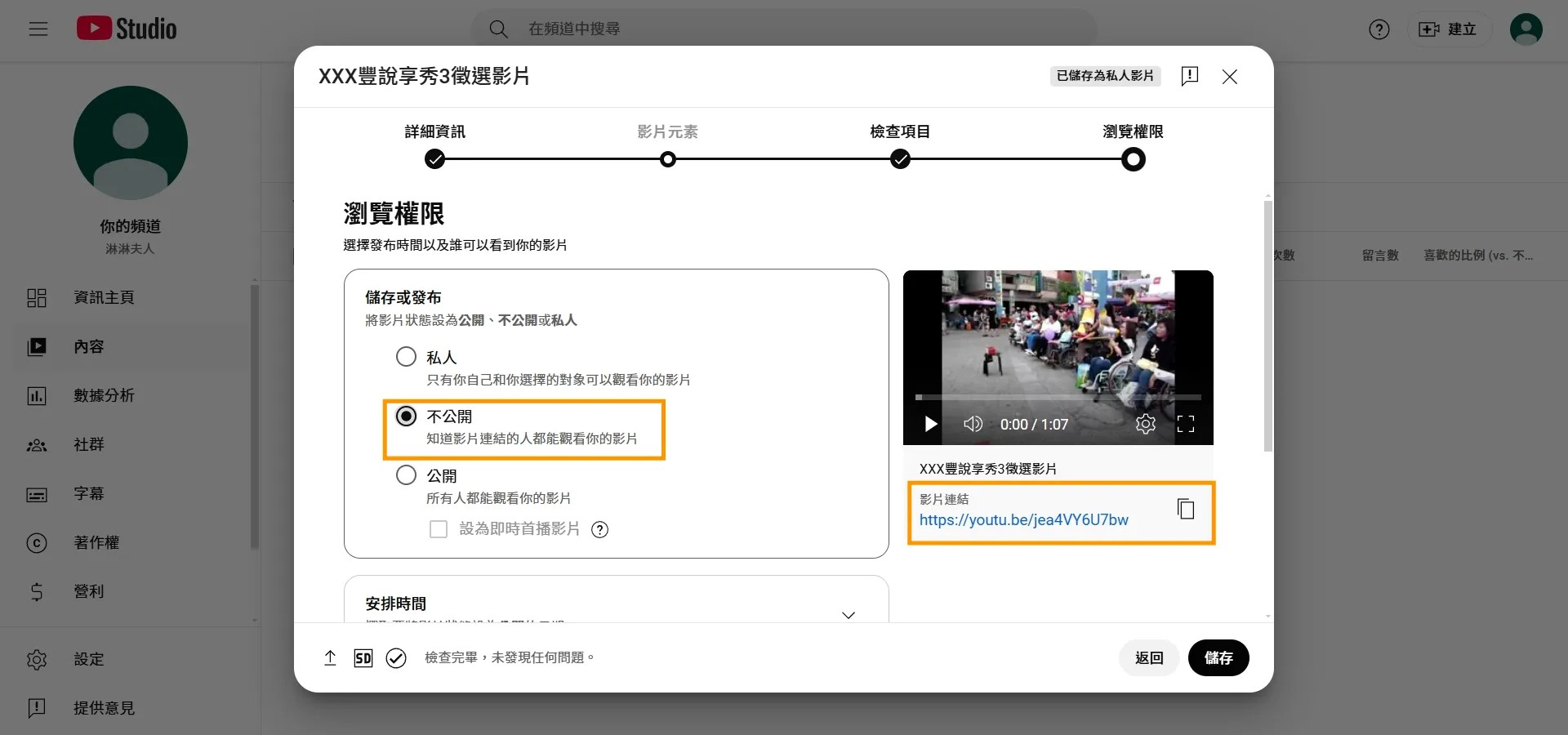Copy the video link with copy icon
The width and height of the screenshot is (1568, 735).
pos(1186,509)
